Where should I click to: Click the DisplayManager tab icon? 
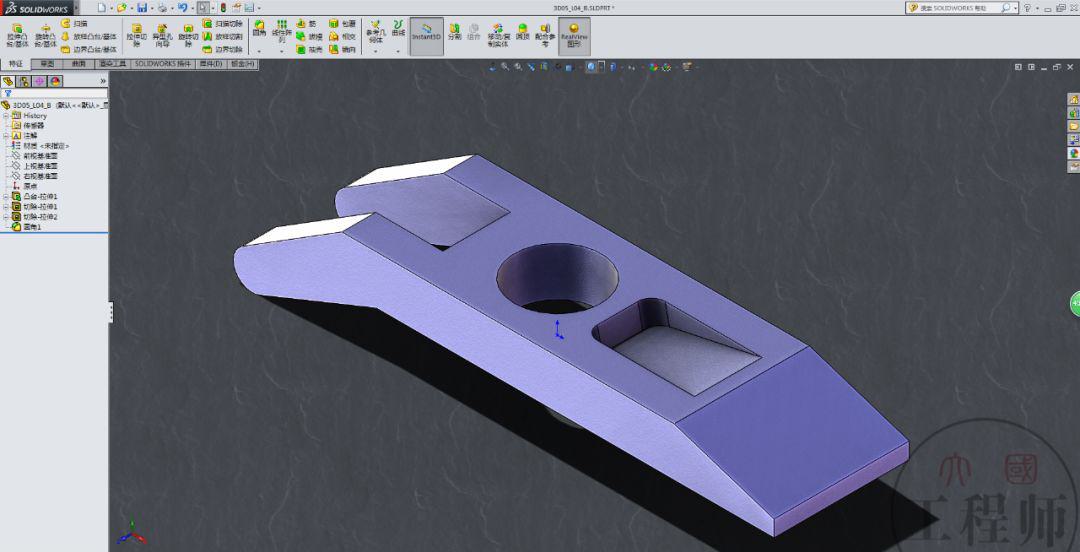pos(55,81)
